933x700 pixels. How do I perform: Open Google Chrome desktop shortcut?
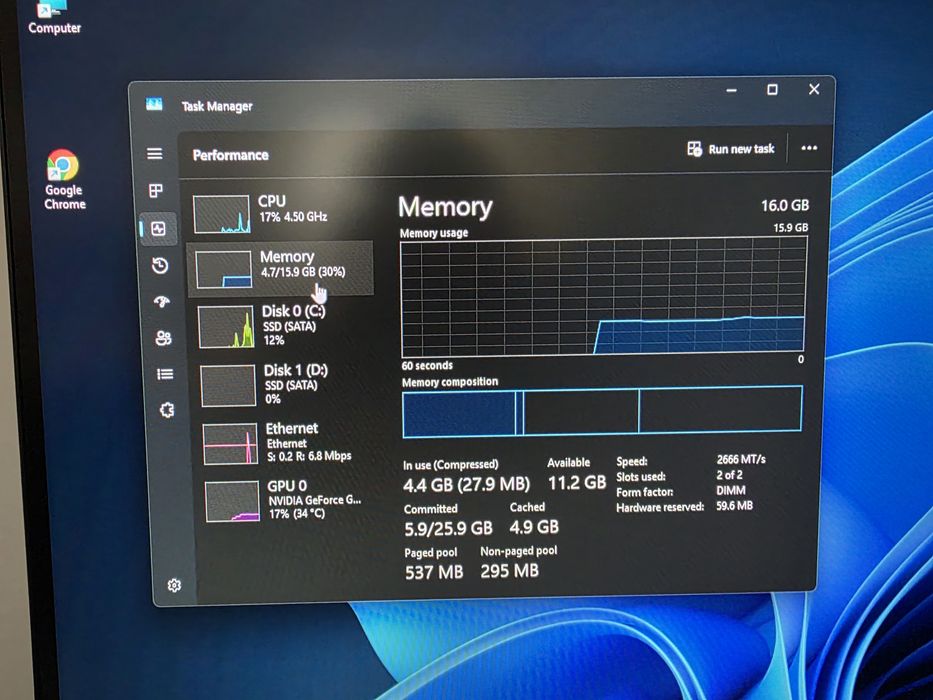pos(64,179)
